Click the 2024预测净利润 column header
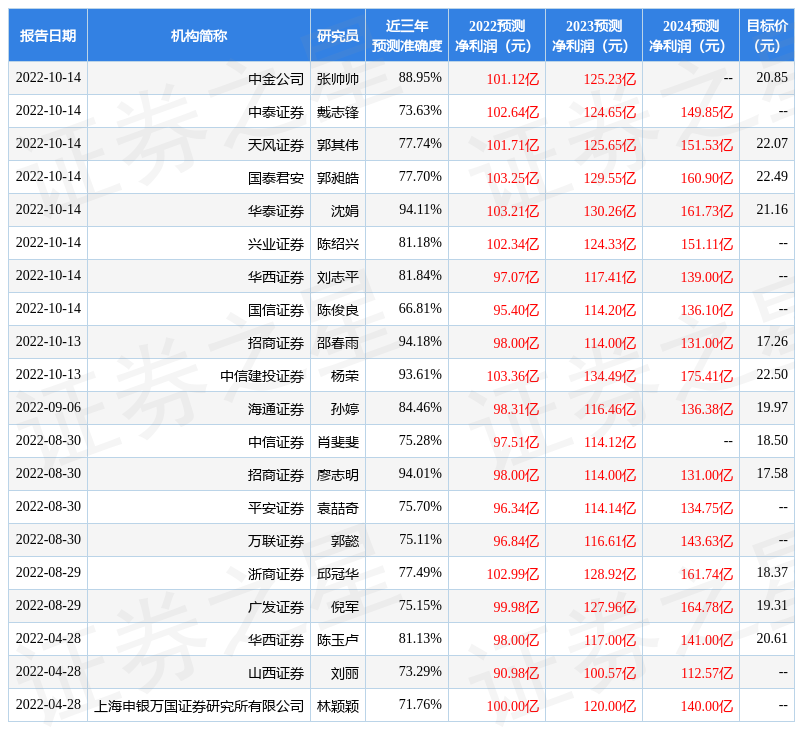The width and height of the screenshot is (795, 730). click(691, 35)
